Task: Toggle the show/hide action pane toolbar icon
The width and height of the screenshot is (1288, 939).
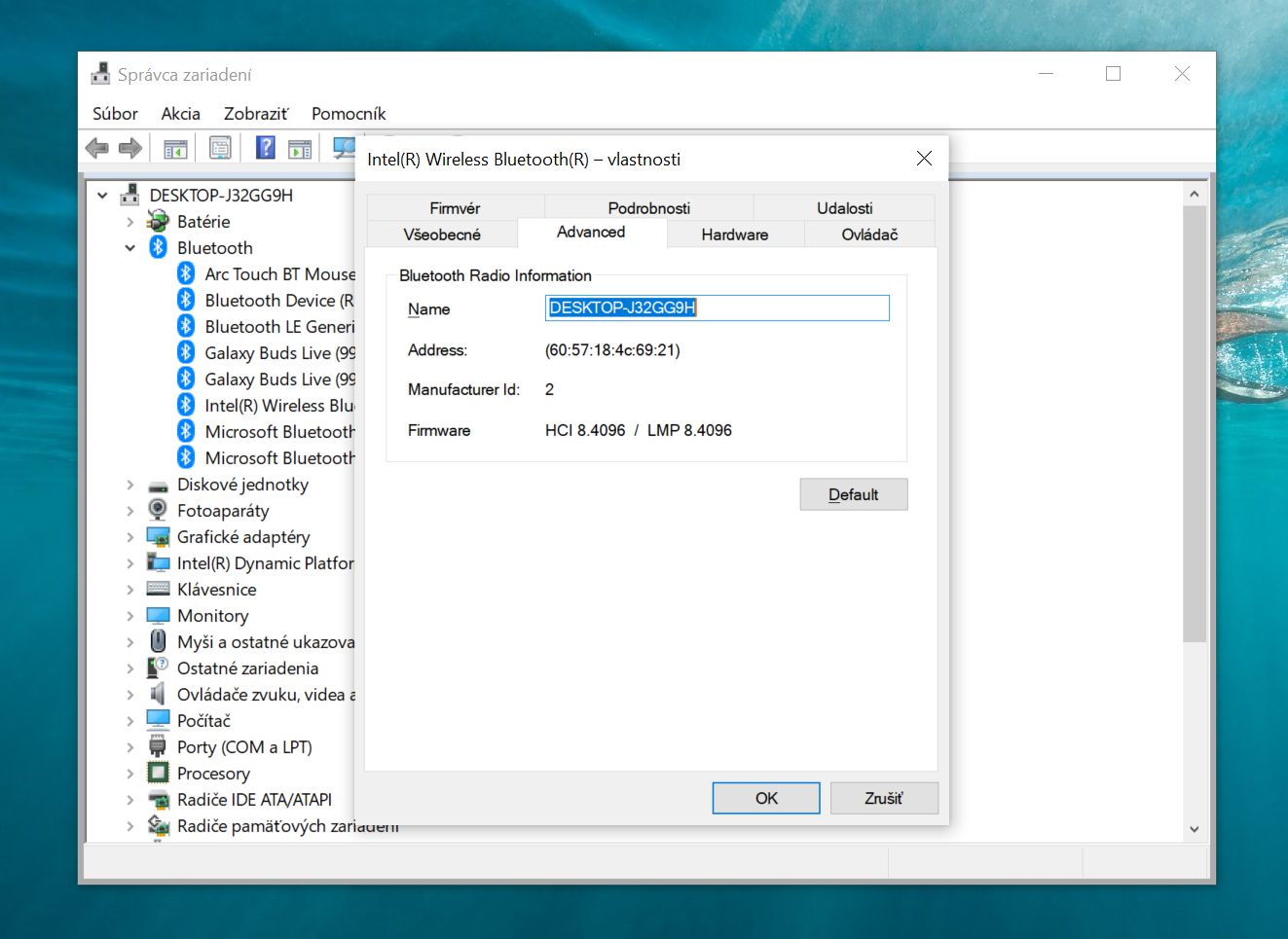Action: tap(300, 148)
